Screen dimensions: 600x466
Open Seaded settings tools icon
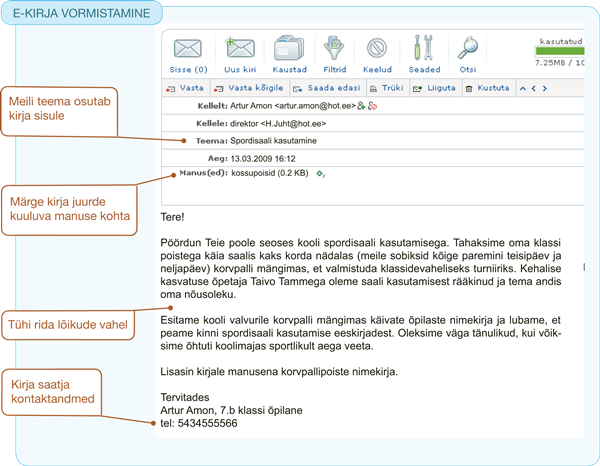(x=424, y=48)
